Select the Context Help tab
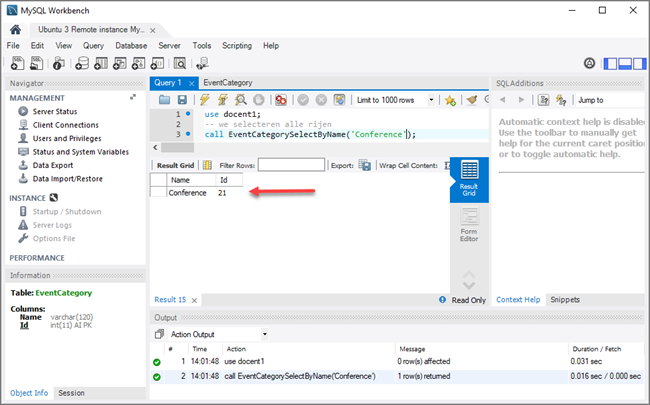Screen dimensions: 650x405 (518, 299)
